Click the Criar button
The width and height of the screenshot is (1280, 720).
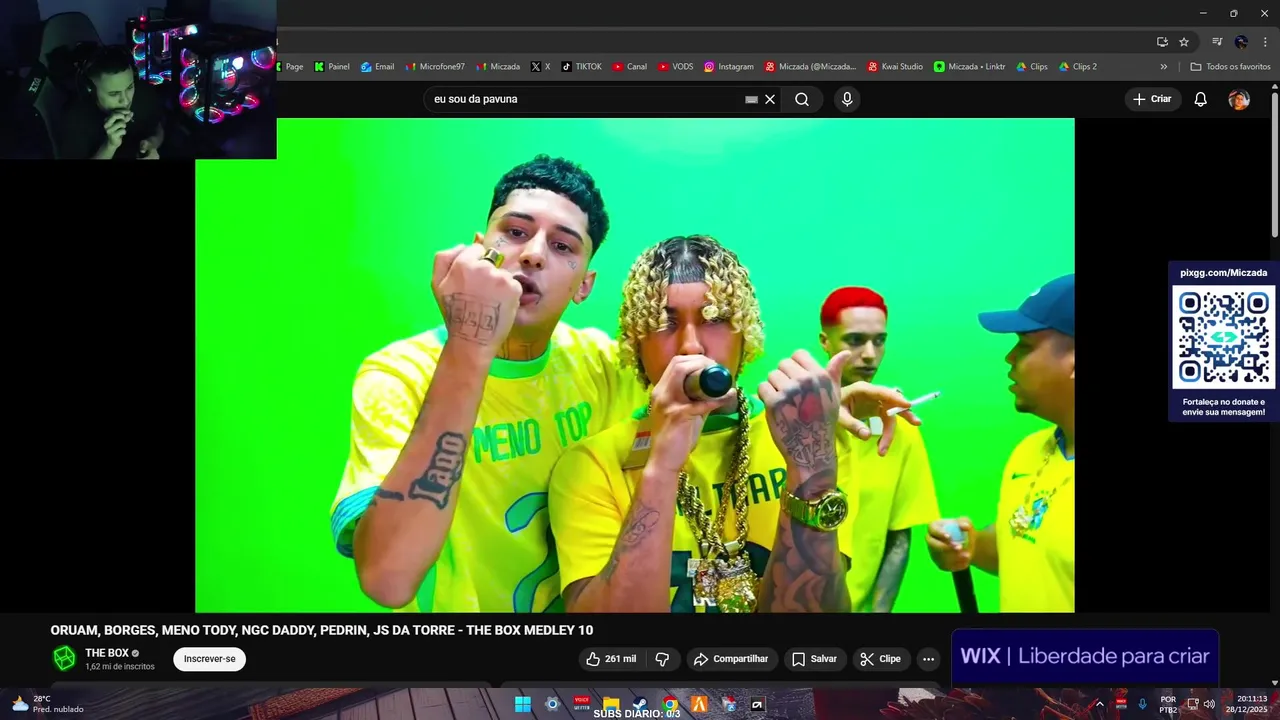(1152, 99)
